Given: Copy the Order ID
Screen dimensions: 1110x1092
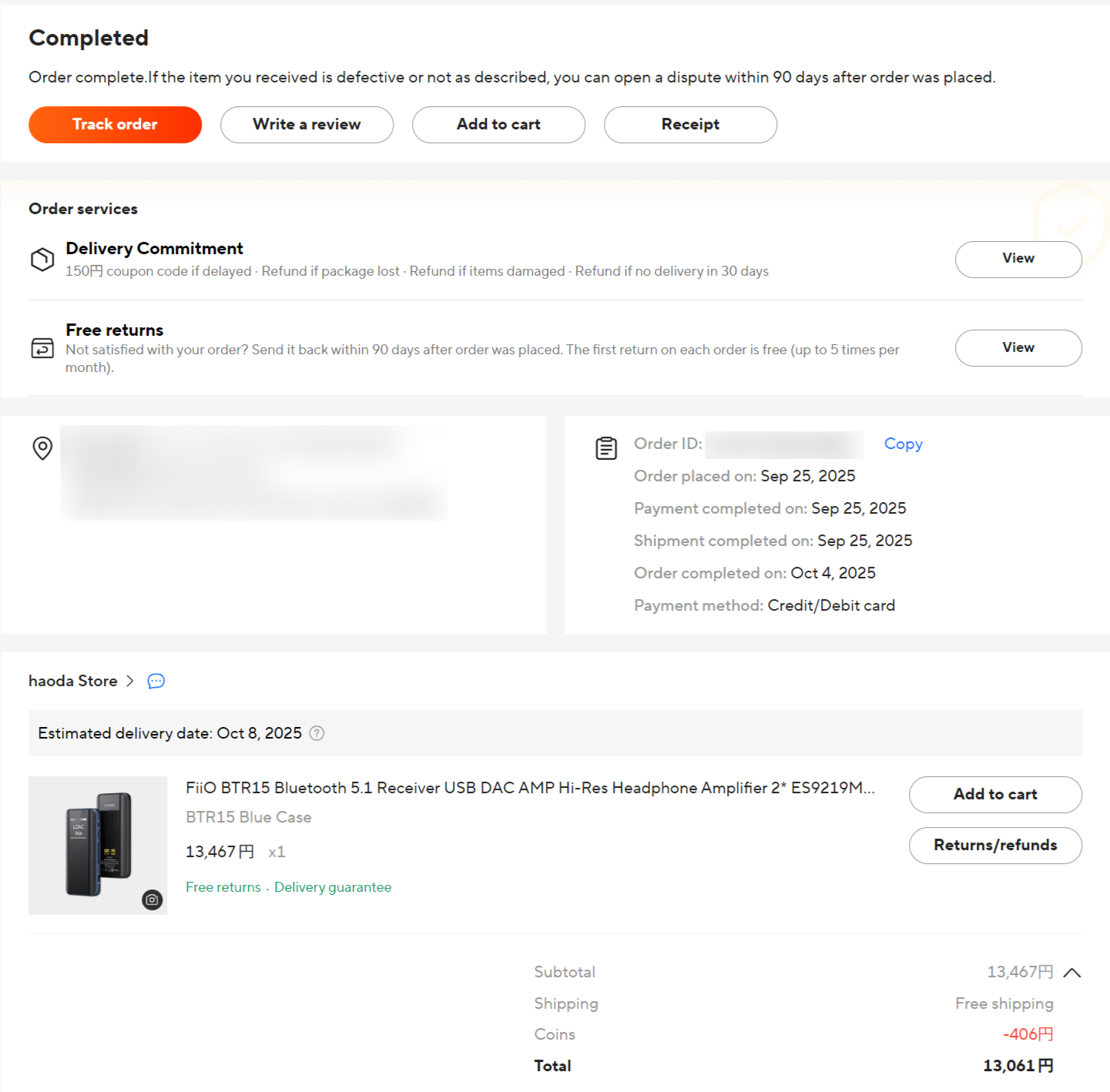Looking at the screenshot, I should tap(903, 444).
